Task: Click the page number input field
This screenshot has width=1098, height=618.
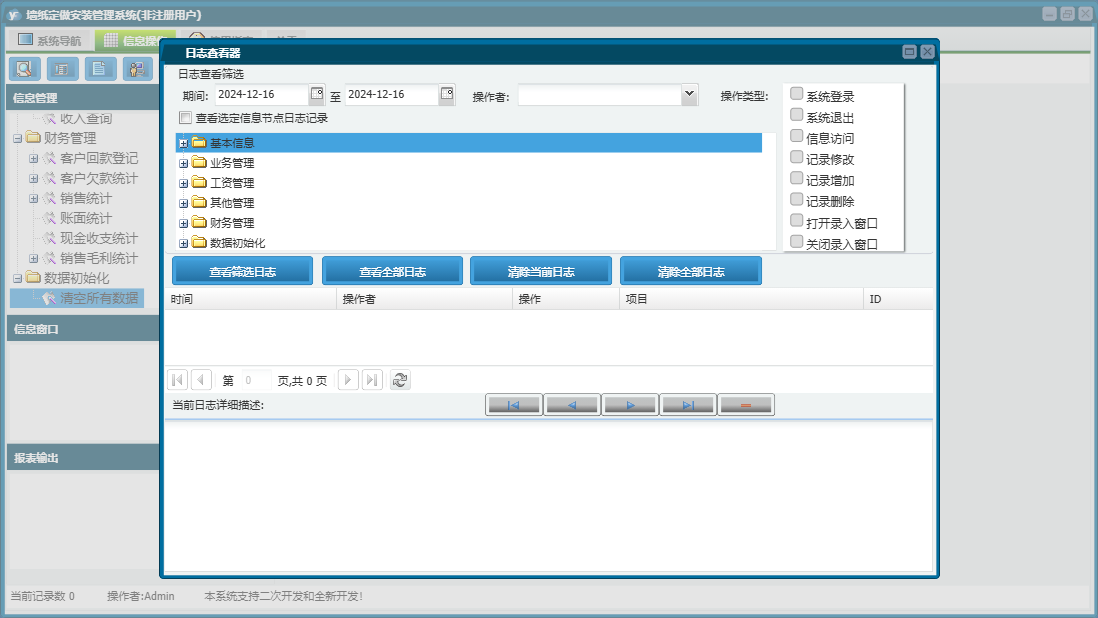Action: [256, 380]
